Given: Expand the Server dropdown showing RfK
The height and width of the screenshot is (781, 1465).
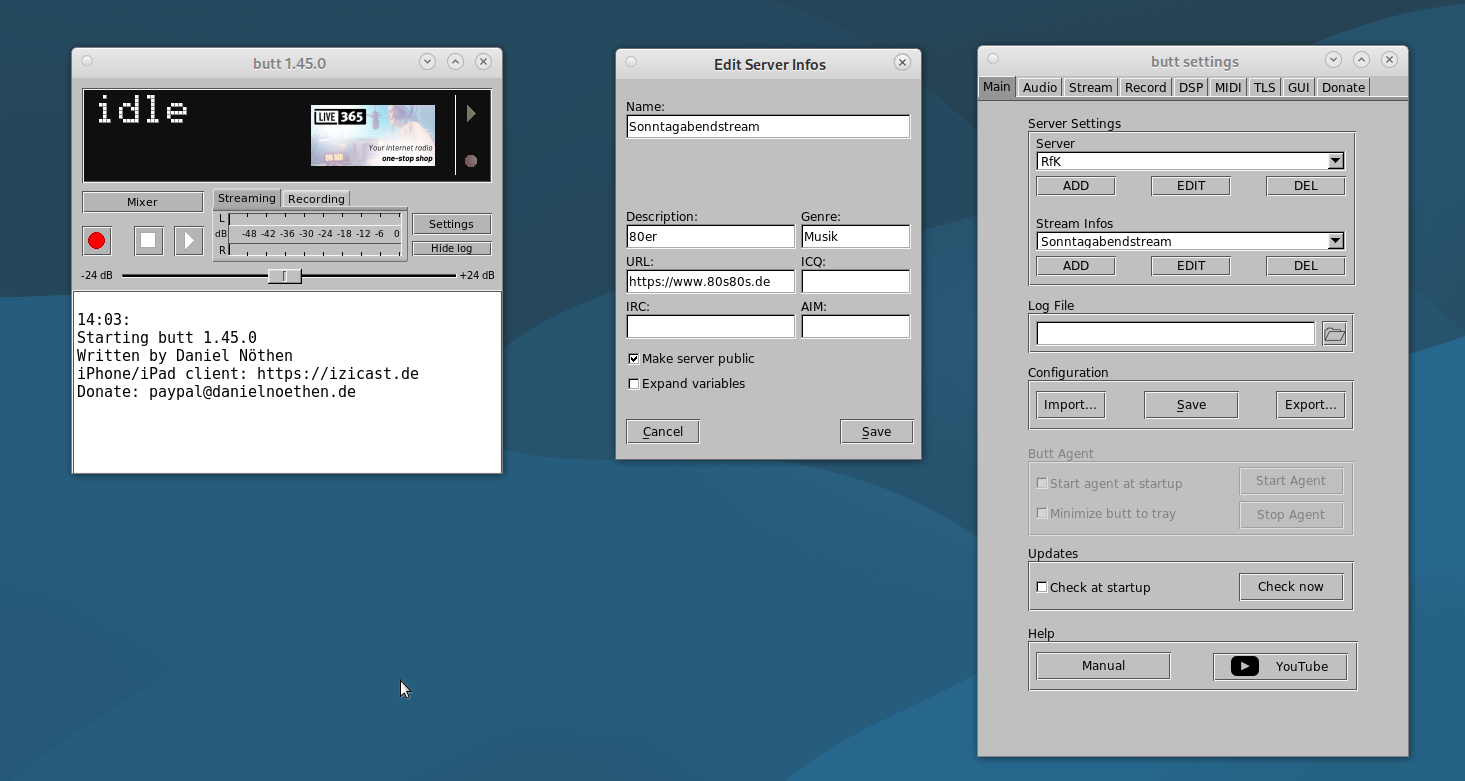Looking at the screenshot, I should click(x=1335, y=161).
